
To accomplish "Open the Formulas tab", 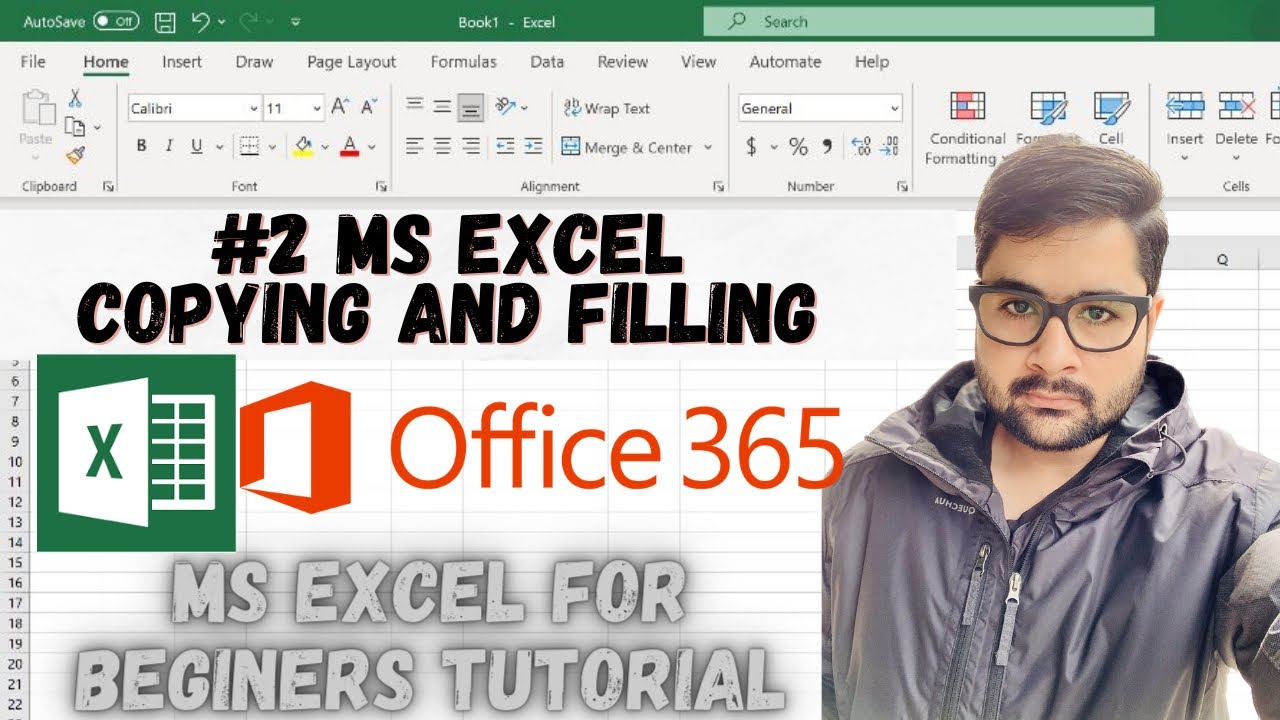I will click(464, 62).
